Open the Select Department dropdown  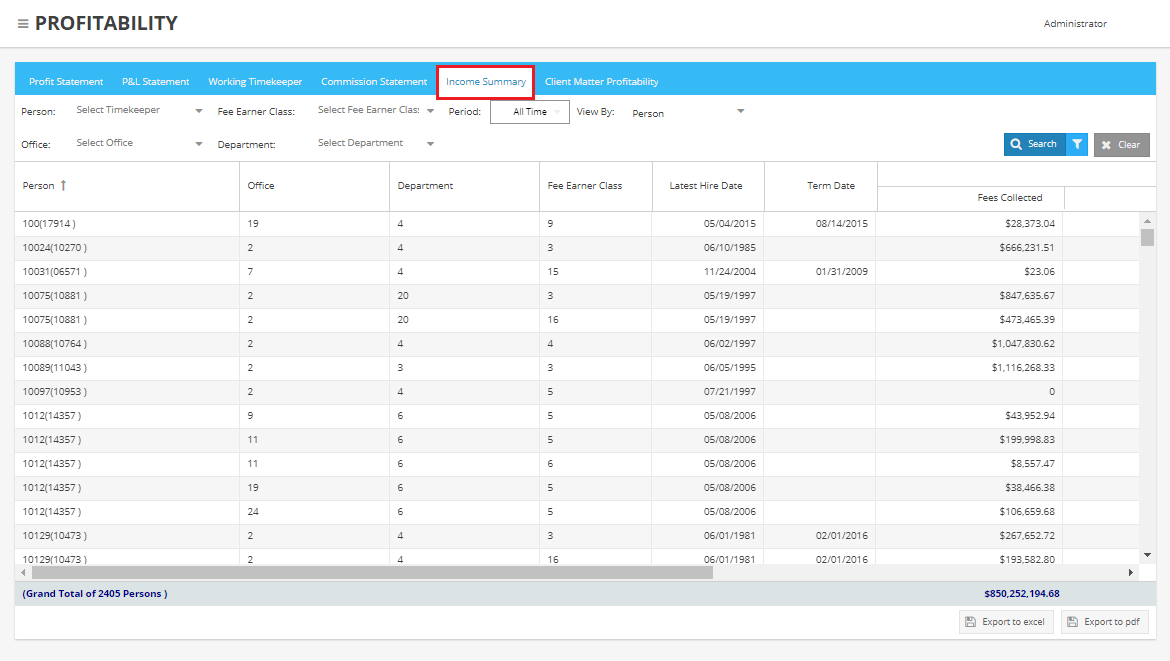tap(430, 144)
